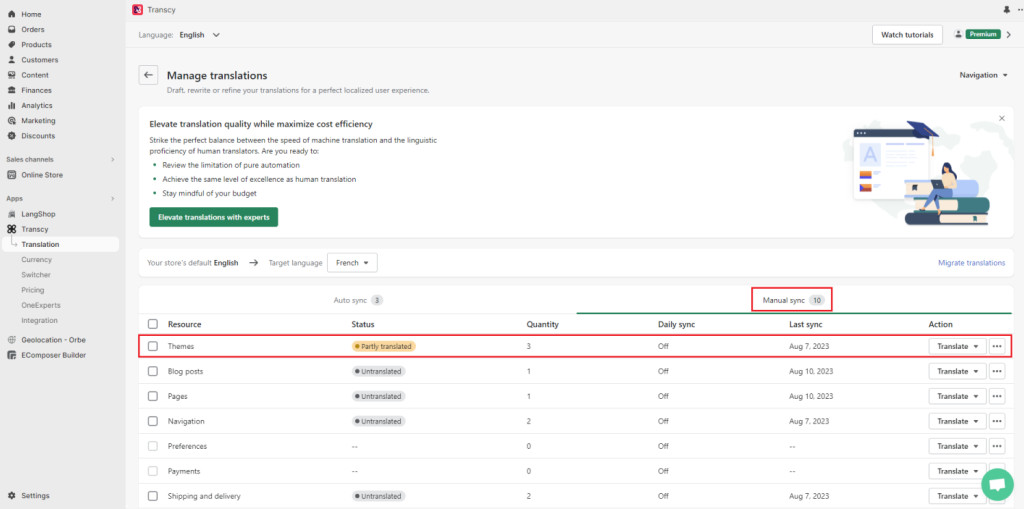Check the Pages row checkbox

pyautogui.click(x=153, y=396)
